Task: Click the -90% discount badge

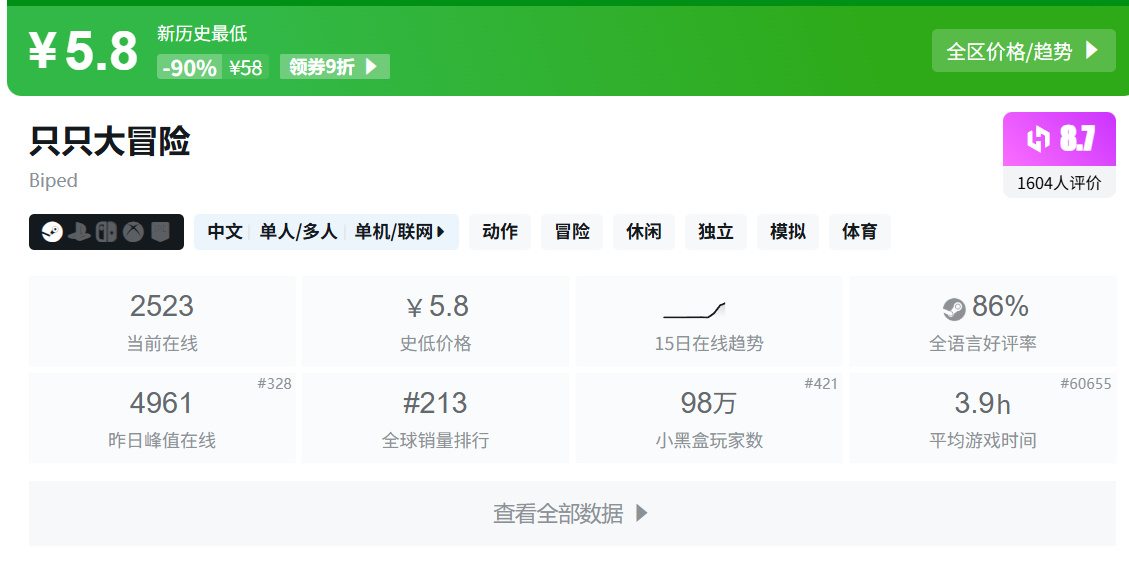Action: click(x=189, y=68)
